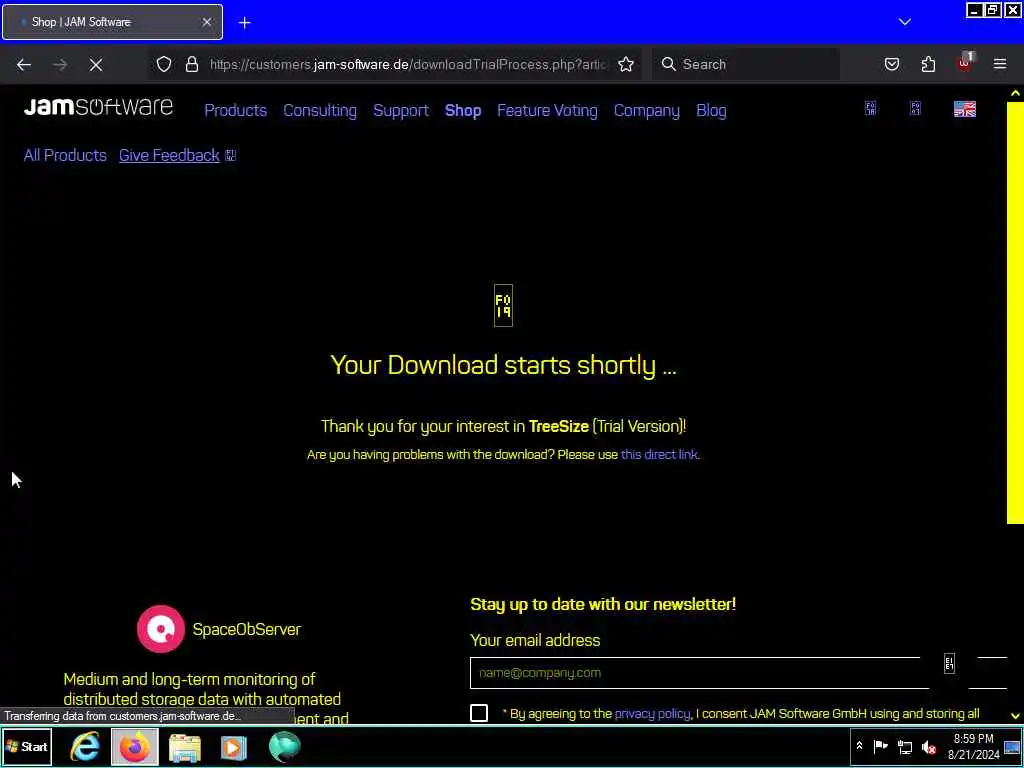Click the newsletter email address field
This screenshot has height=768, width=1024.
[699, 673]
